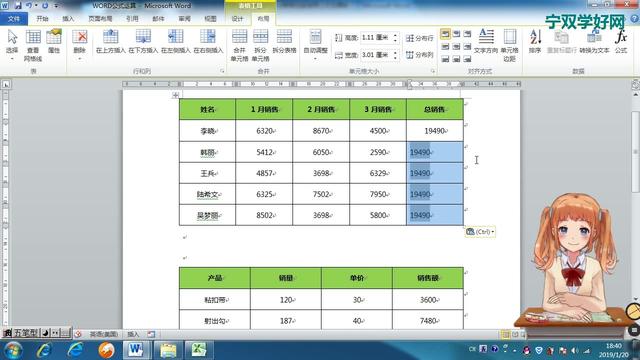The height and width of the screenshot is (360, 640).
Task: Open the File Explorer folder in taskbar
Action: 168,350
